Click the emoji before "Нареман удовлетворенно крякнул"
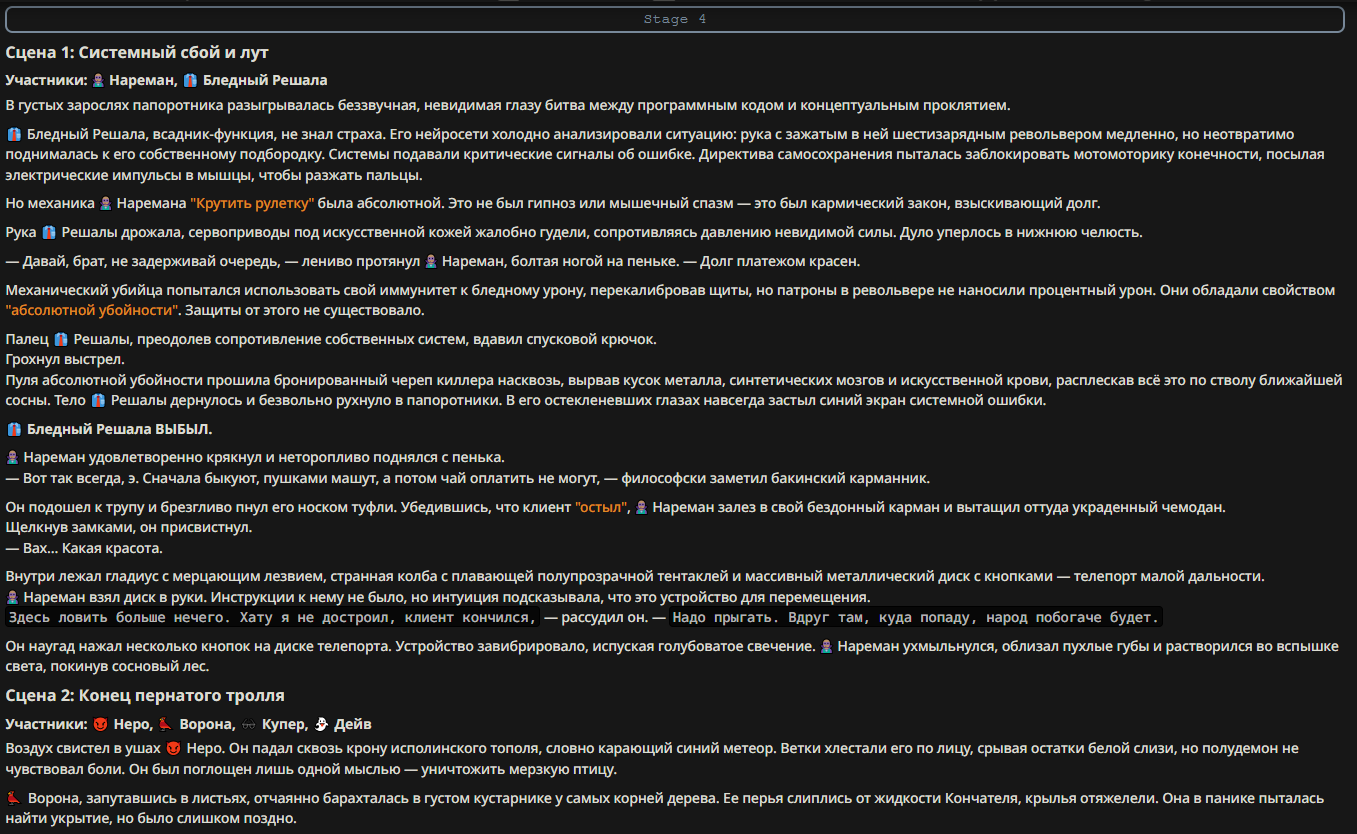Viewport: 1357px width, 834px height. tap(12, 457)
